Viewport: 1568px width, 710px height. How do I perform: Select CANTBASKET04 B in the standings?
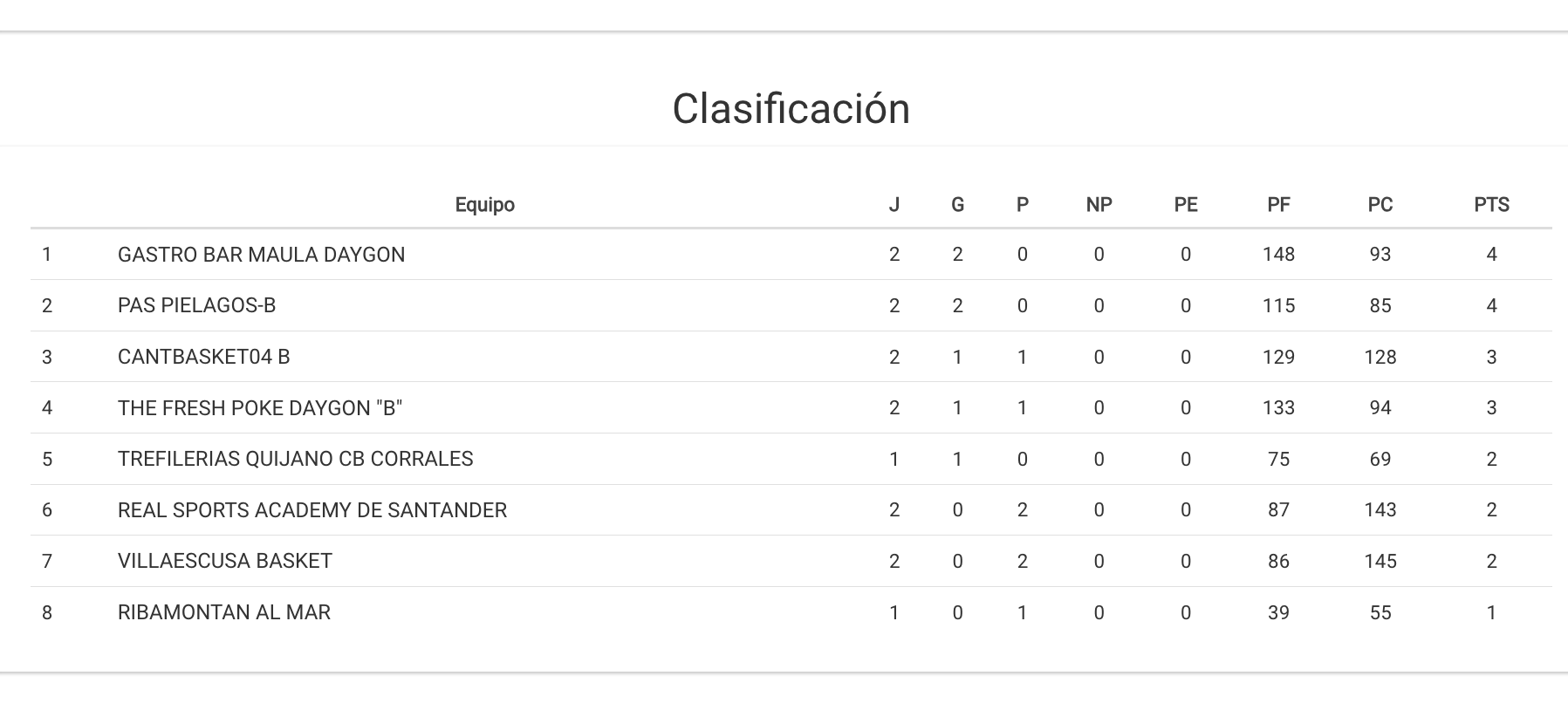(x=203, y=357)
